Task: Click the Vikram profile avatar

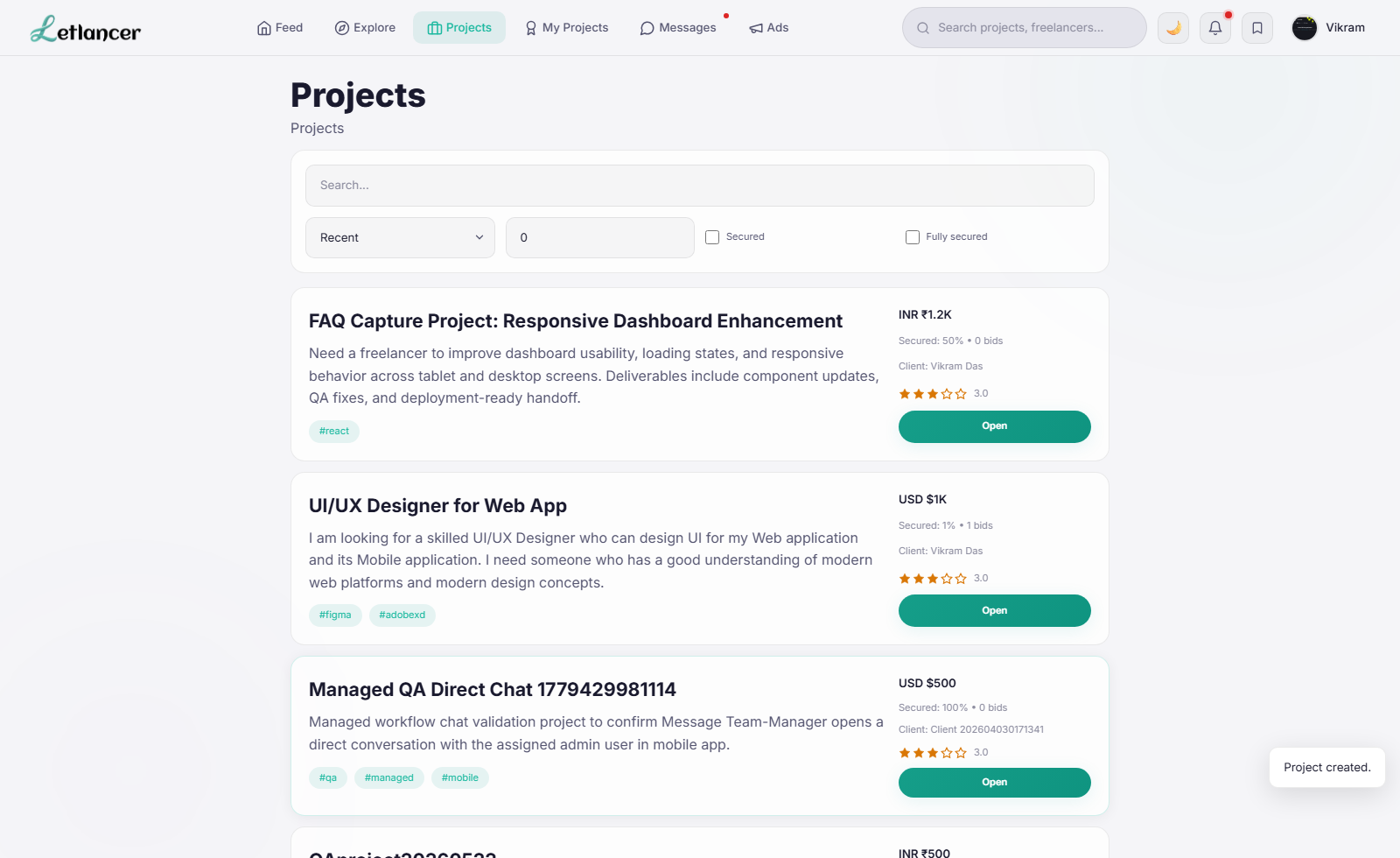Action: pyautogui.click(x=1305, y=28)
